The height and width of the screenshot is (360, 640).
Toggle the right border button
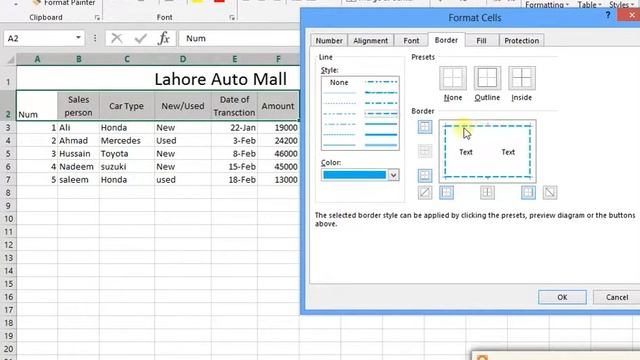click(x=528, y=192)
